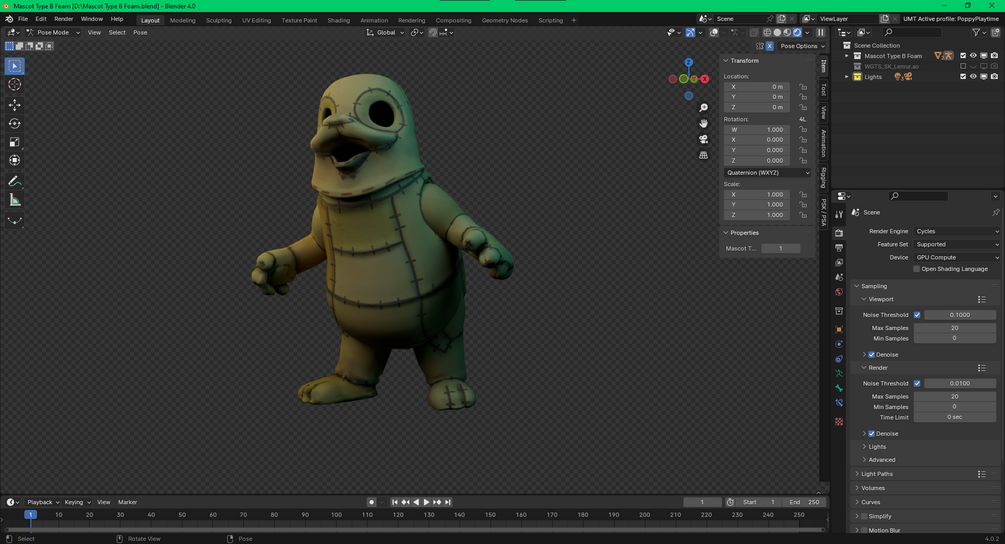Expand the Light Paths panel
Viewport: 1005px width, 544px height.
(x=877, y=474)
